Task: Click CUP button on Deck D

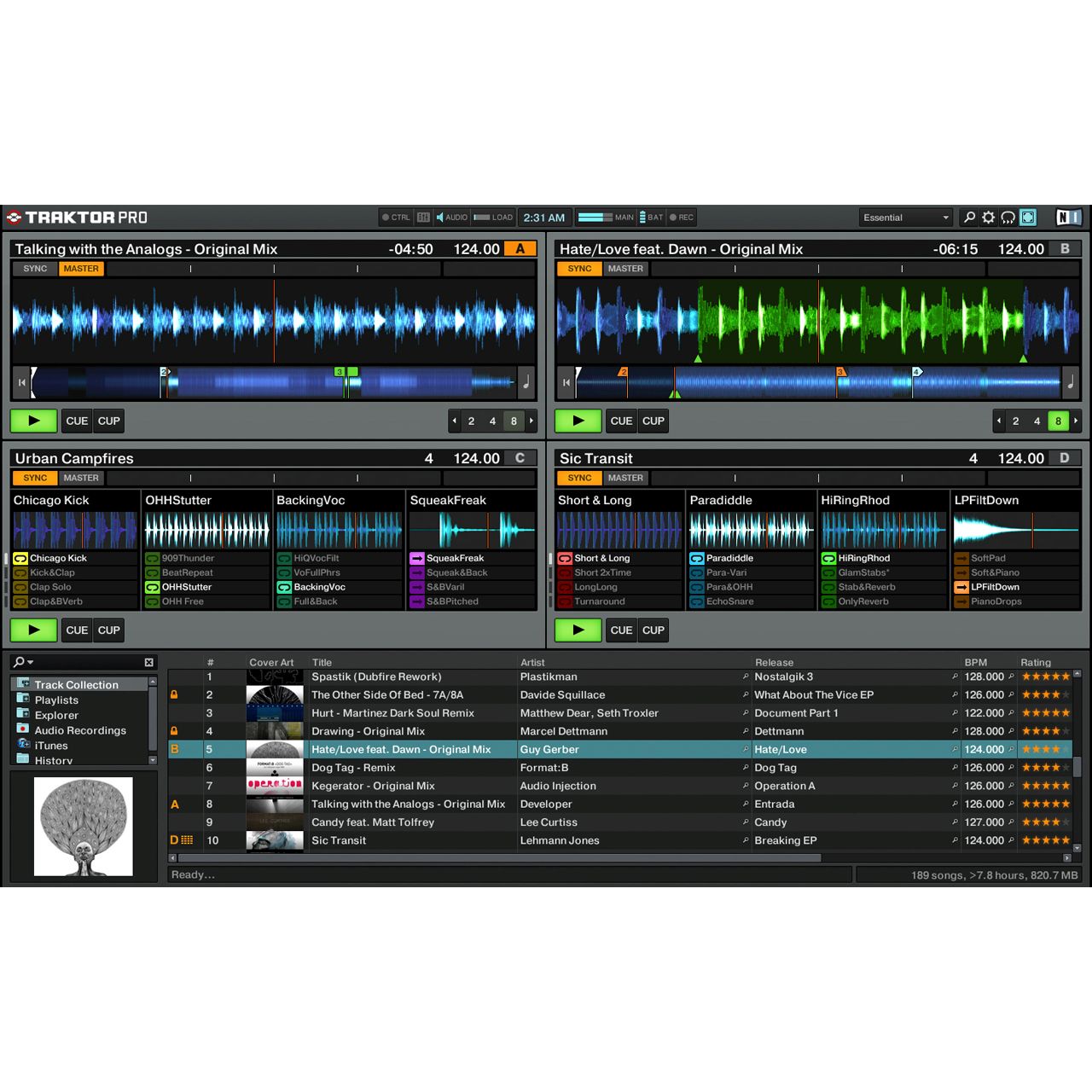Action: (x=653, y=630)
